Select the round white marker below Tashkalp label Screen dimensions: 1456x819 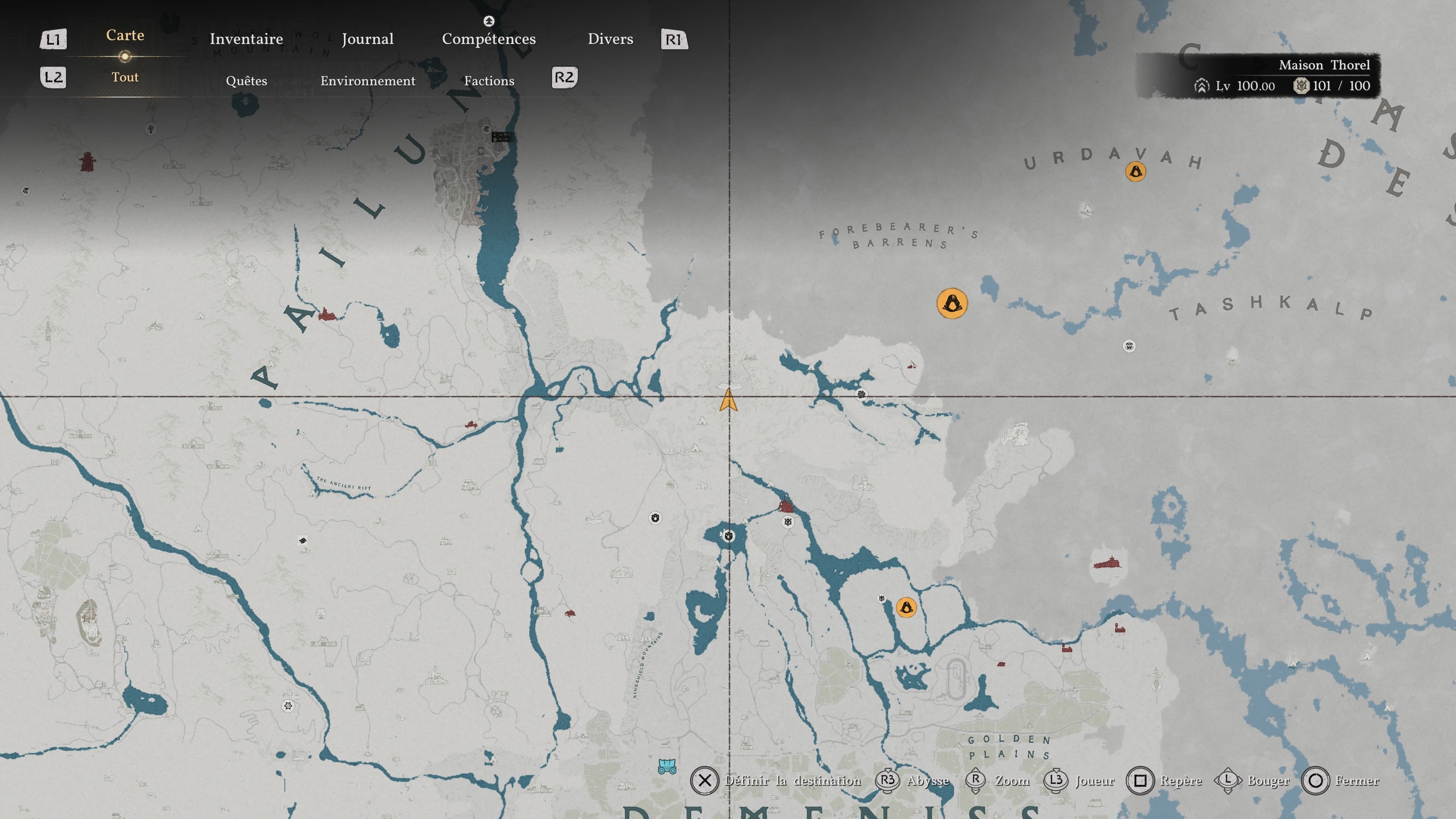pyautogui.click(x=1129, y=346)
